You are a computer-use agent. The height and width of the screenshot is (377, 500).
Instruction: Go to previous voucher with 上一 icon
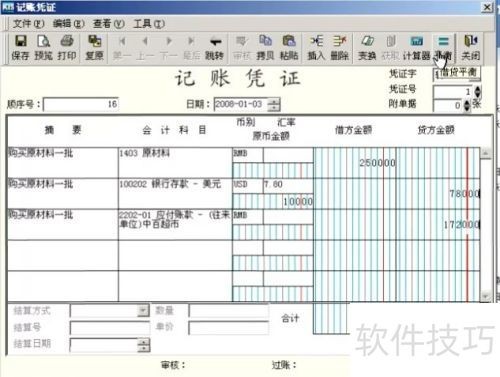click(145, 48)
